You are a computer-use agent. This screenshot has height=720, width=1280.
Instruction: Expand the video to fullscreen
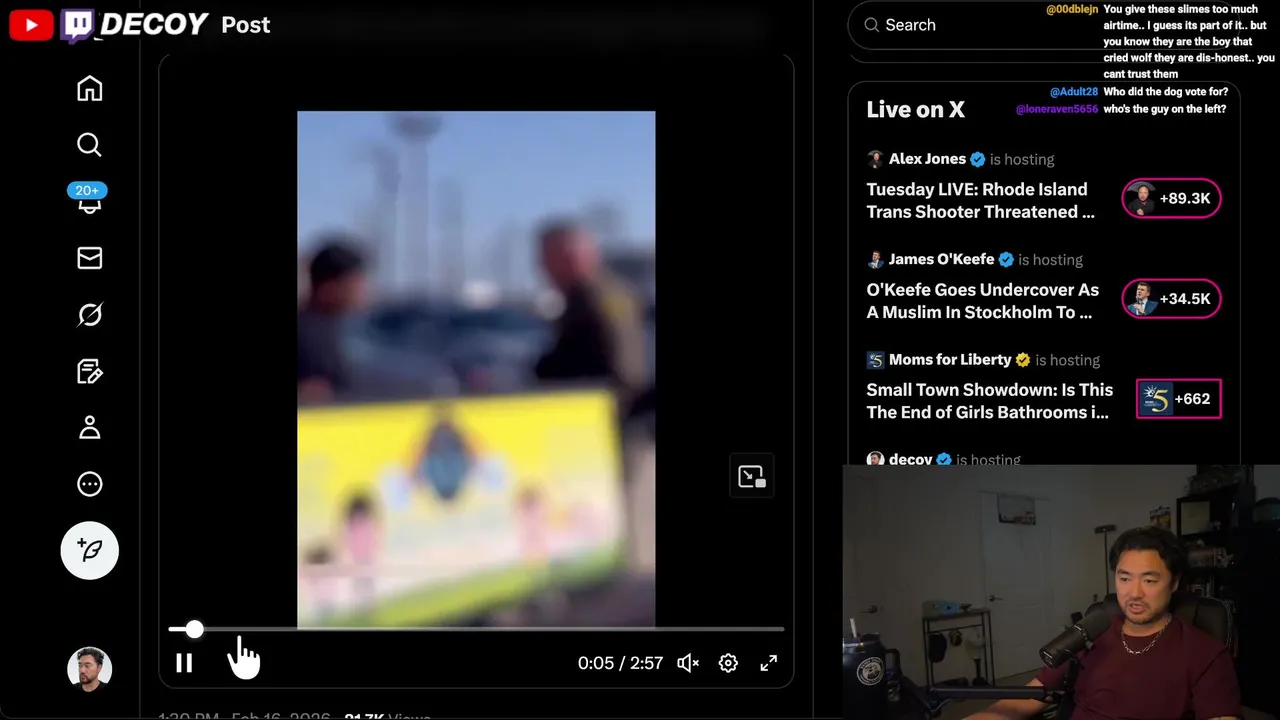[x=768, y=662]
